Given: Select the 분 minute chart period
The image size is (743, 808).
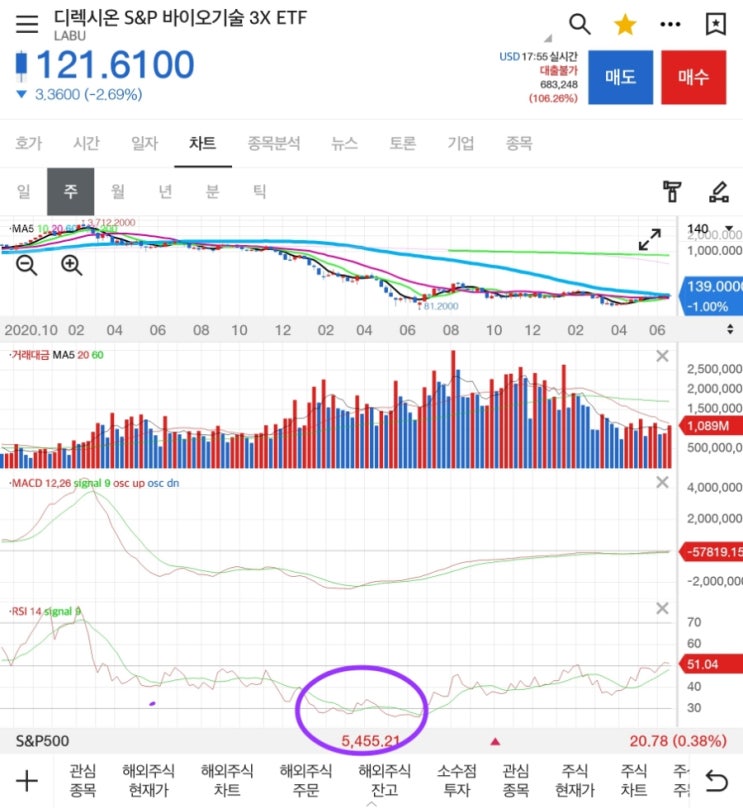Looking at the screenshot, I should tap(212, 192).
